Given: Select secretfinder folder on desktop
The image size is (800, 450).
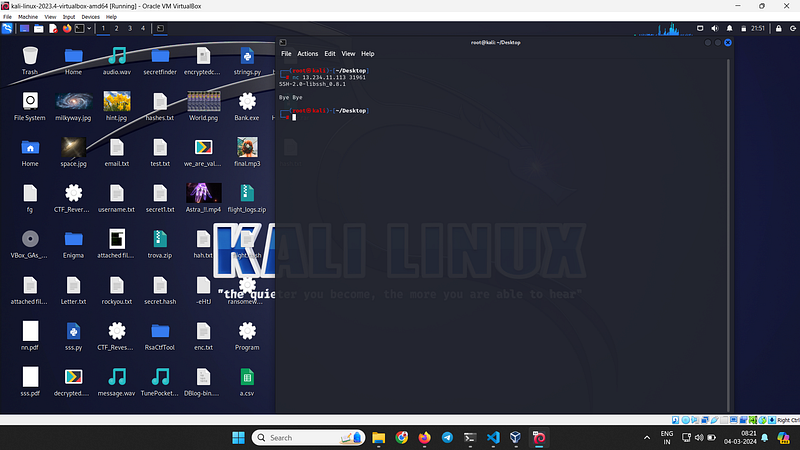Looking at the screenshot, I should pos(160,61).
